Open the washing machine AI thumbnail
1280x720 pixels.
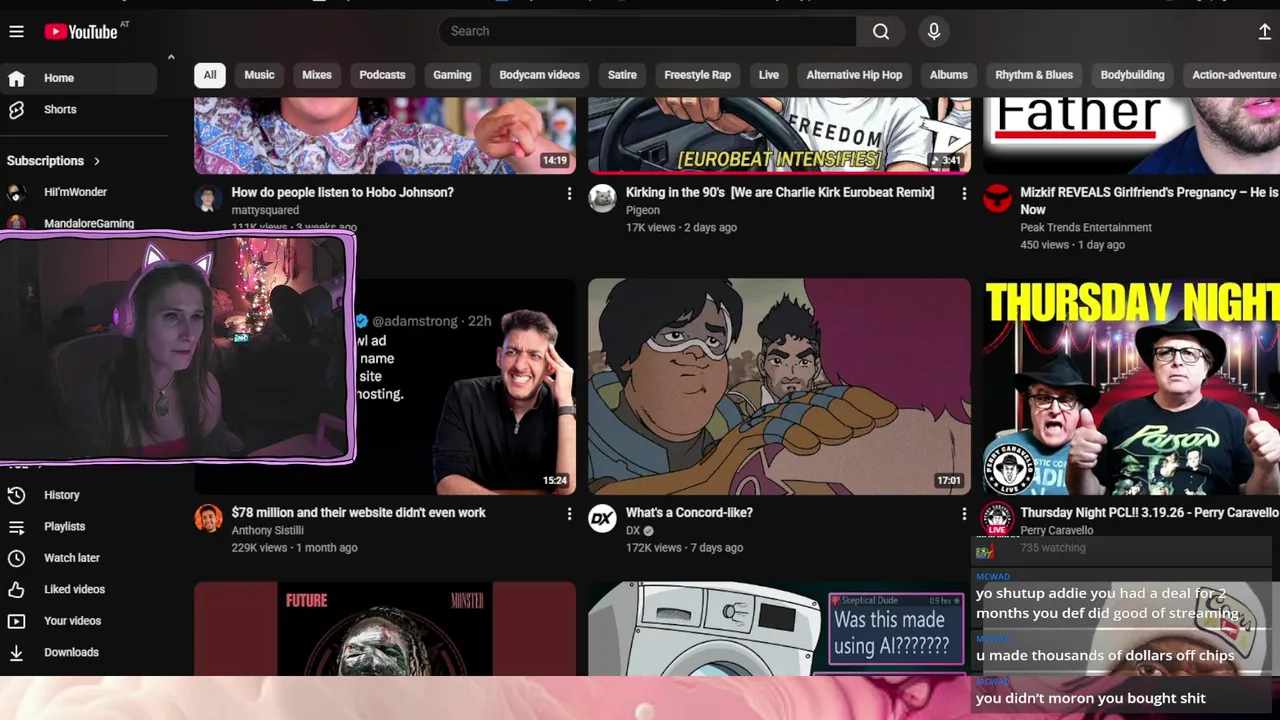(779, 629)
